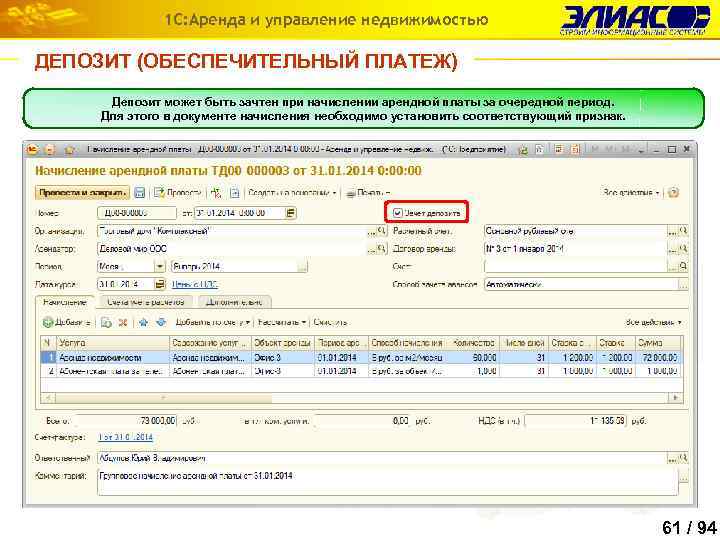Click the favorites star icon in title bar
This screenshot has height=540, width=720.
coord(69,149)
